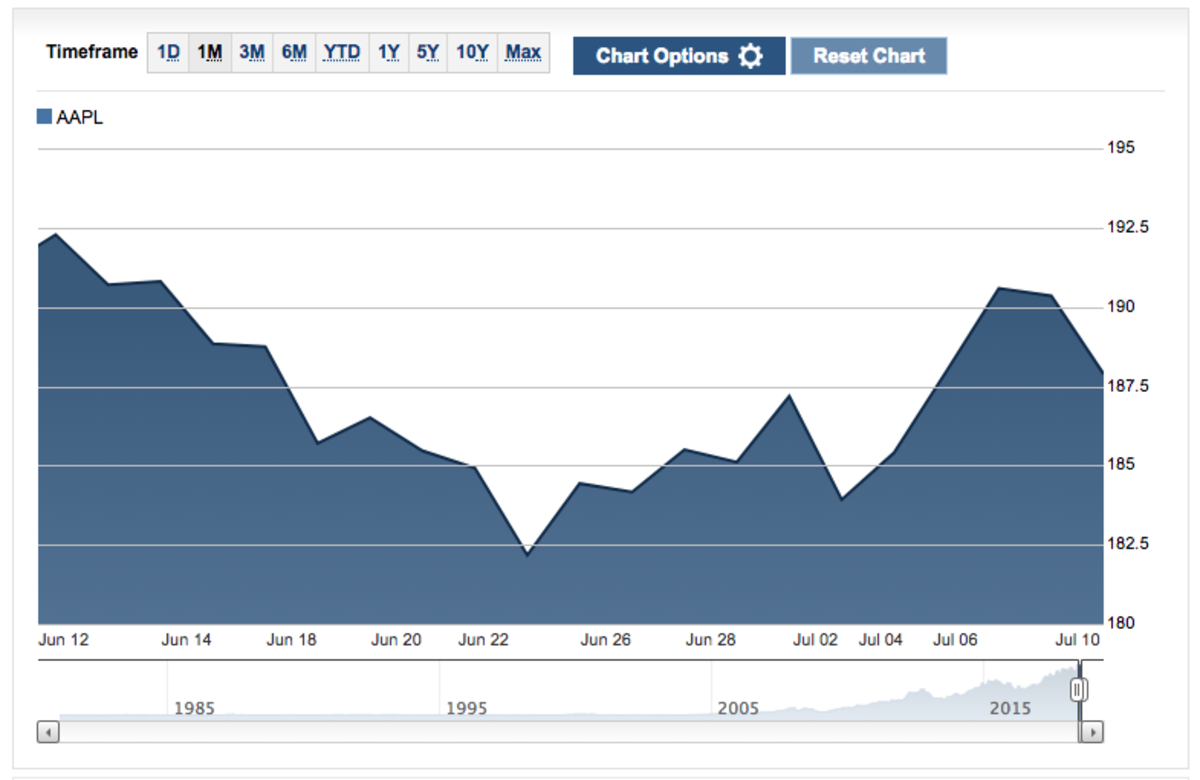Screen dimensions: 1200x780
Task: Click the navigator scrollbar track
Action: point(560,732)
